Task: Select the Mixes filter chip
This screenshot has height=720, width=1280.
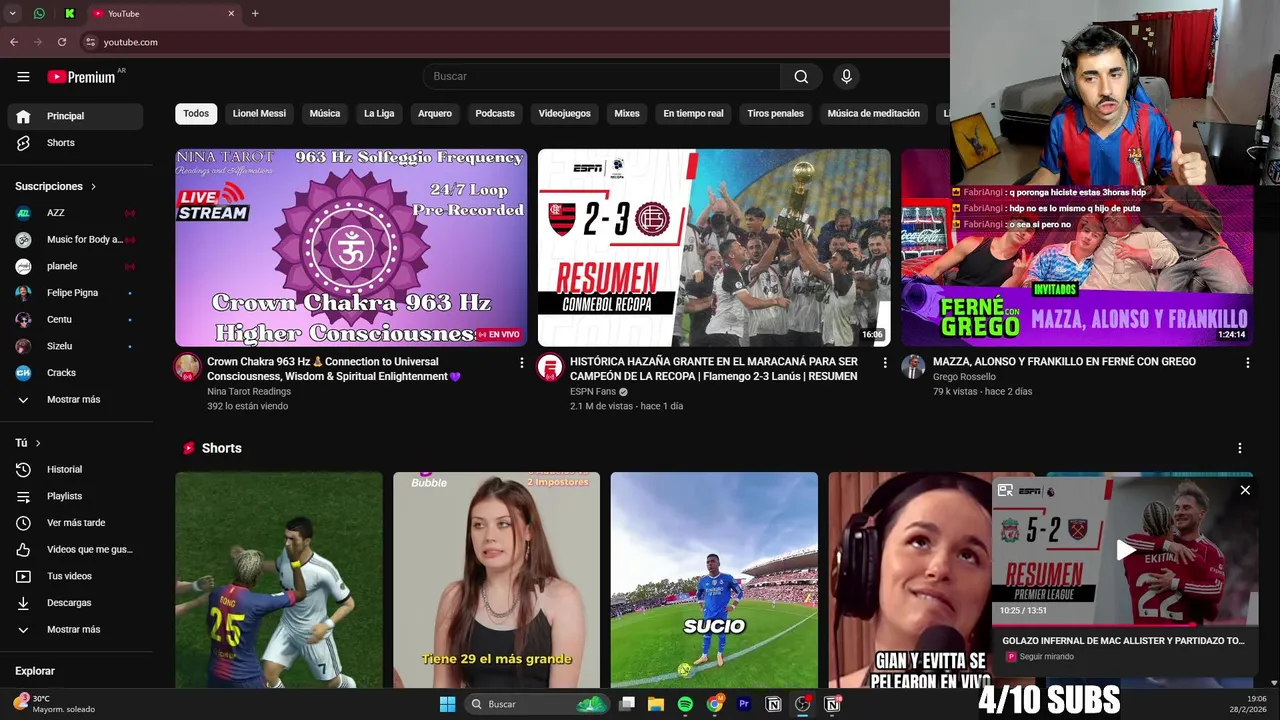Action: click(627, 113)
